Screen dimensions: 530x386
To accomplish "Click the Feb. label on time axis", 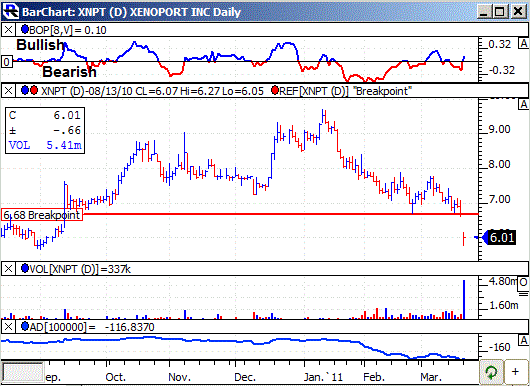I will pos(374,377).
